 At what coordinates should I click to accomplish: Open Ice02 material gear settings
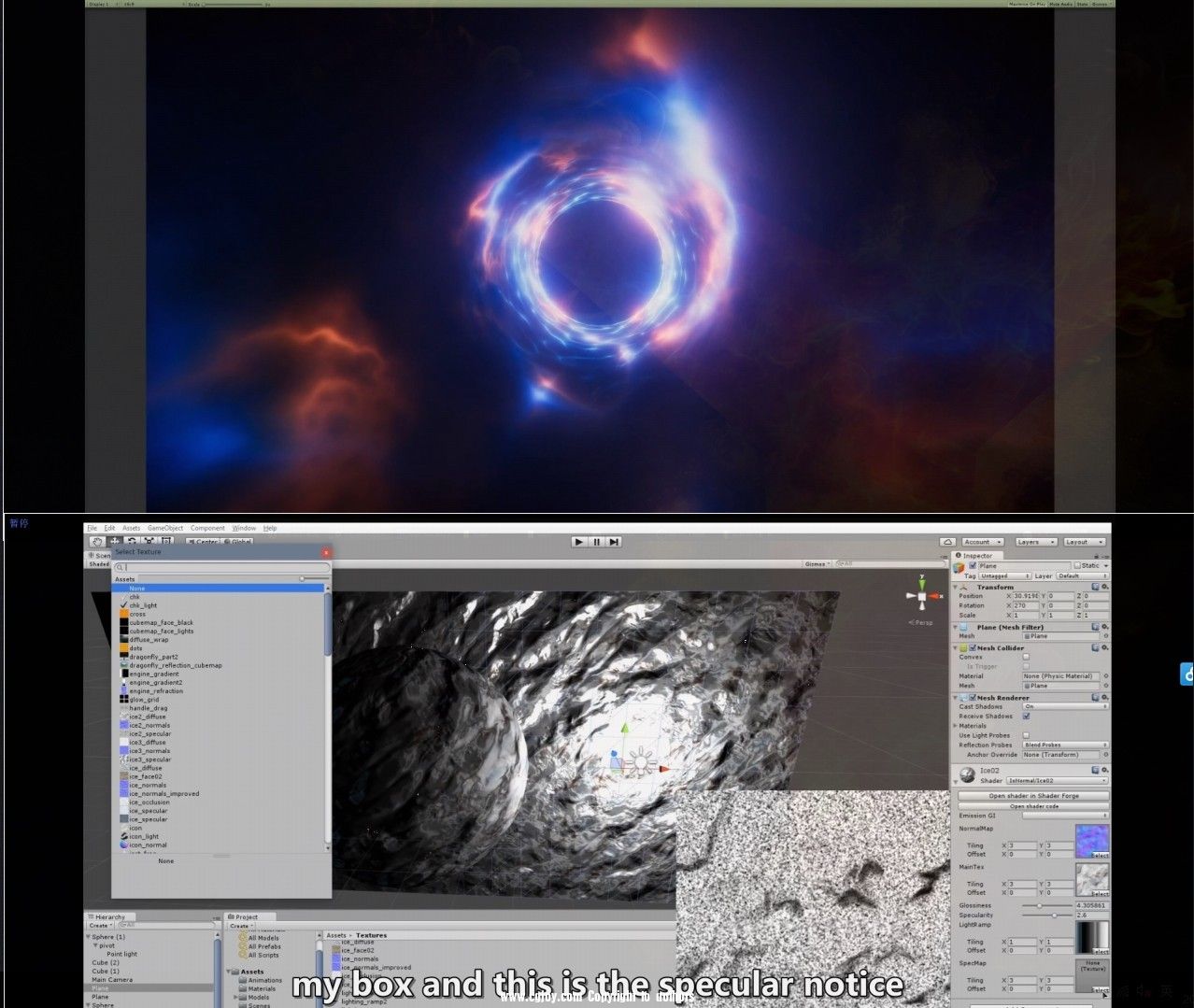tap(1105, 771)
